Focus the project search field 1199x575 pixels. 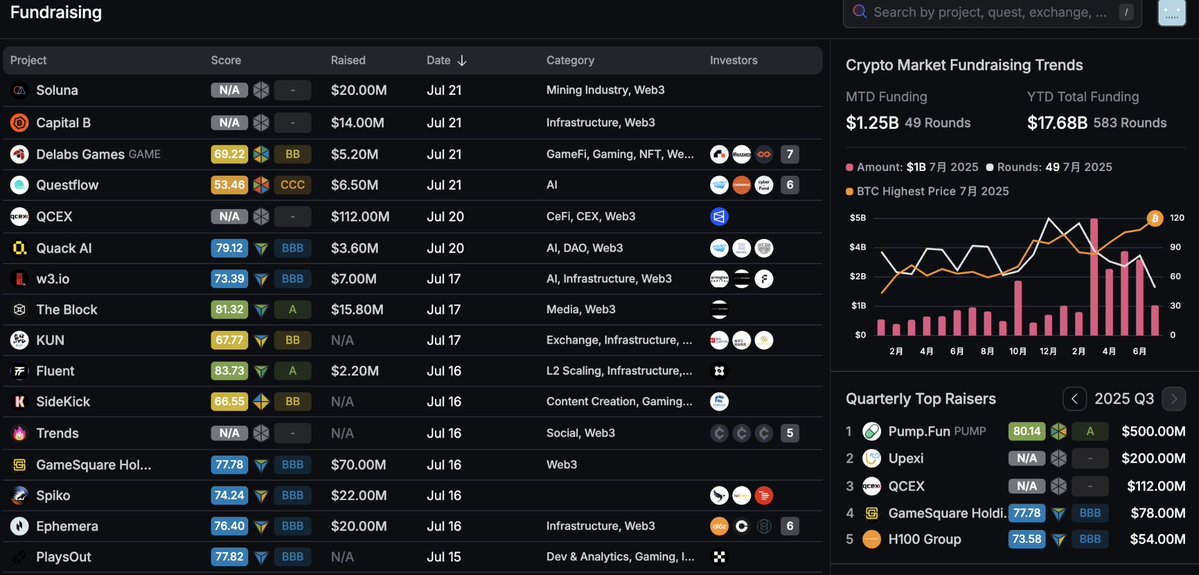(x=992, y=12)
